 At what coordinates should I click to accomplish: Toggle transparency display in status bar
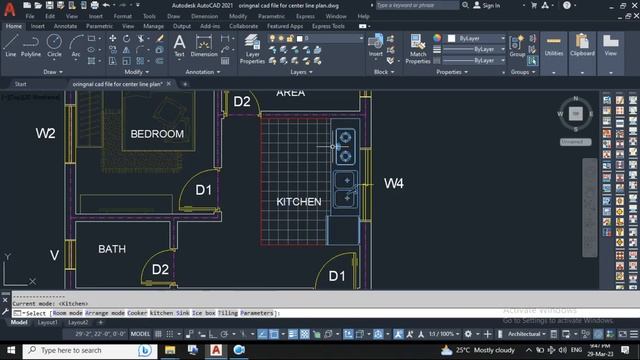click(x=304, y=334)
